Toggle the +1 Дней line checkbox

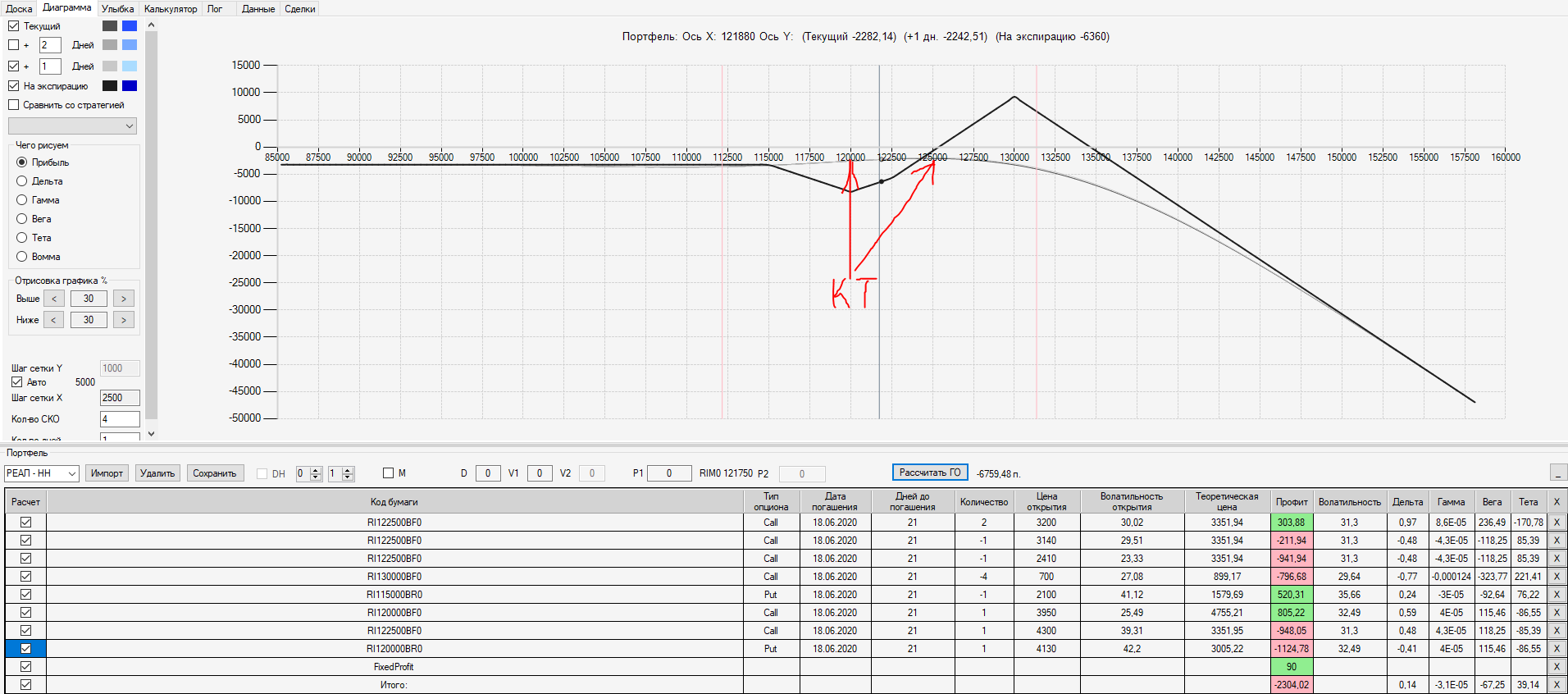pos(14,66)
